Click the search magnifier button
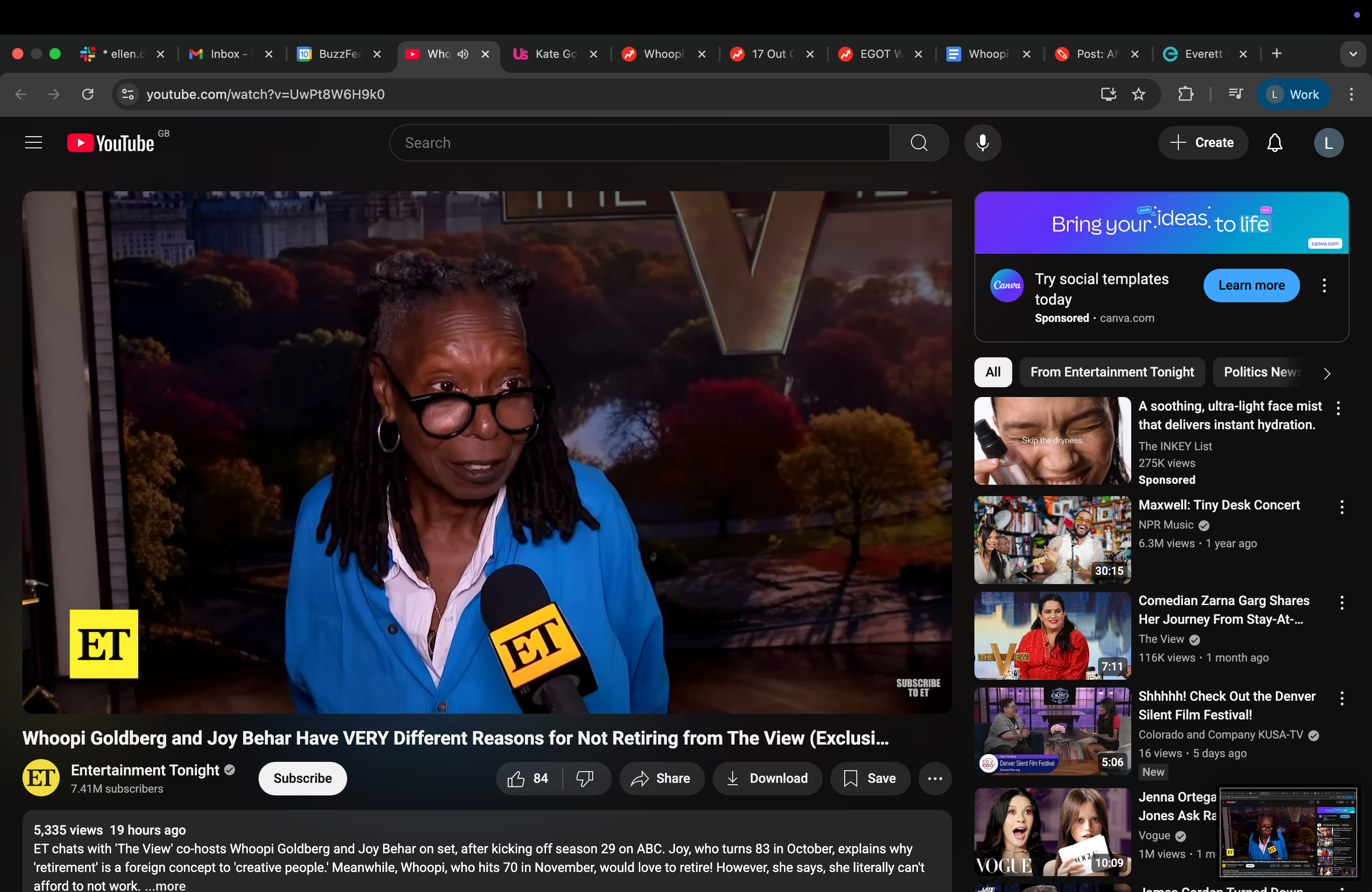 point(918,142)
